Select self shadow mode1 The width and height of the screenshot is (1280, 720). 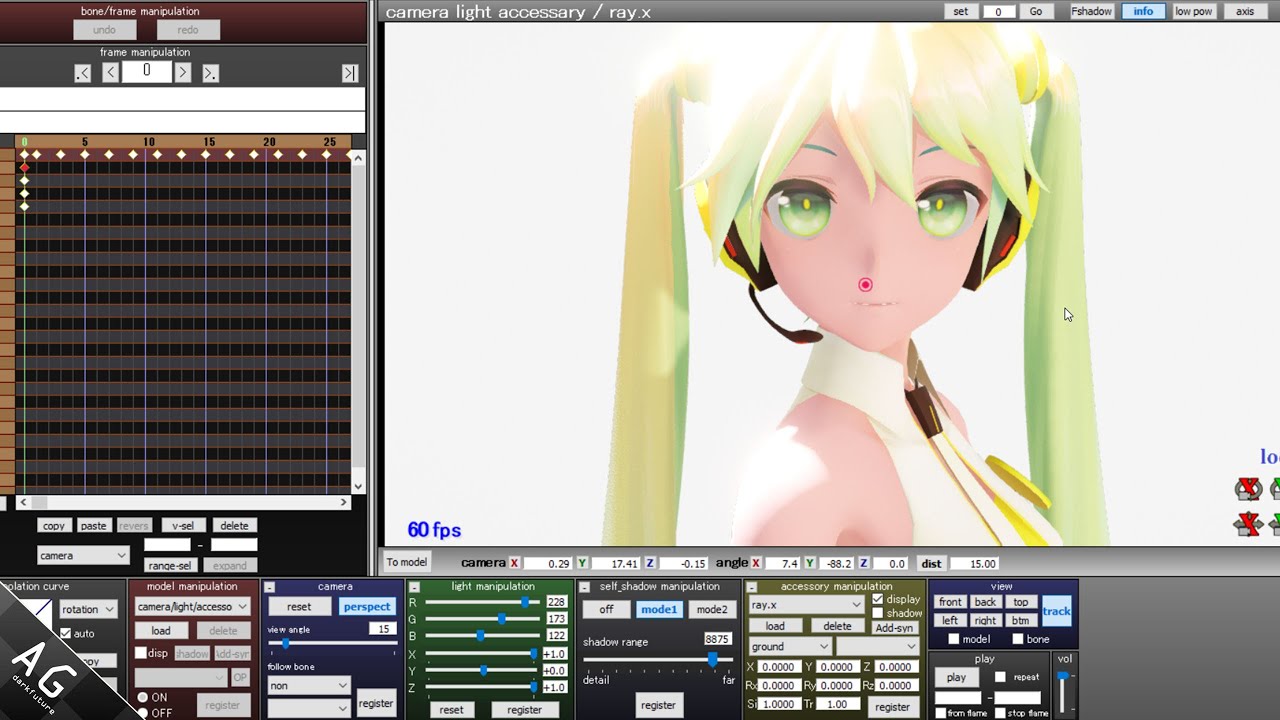659,609
